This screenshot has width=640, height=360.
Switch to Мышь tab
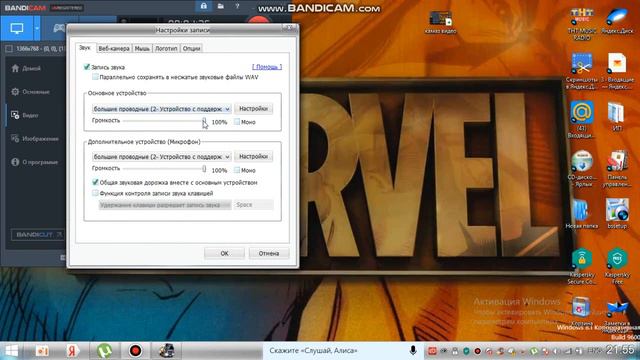142,48
